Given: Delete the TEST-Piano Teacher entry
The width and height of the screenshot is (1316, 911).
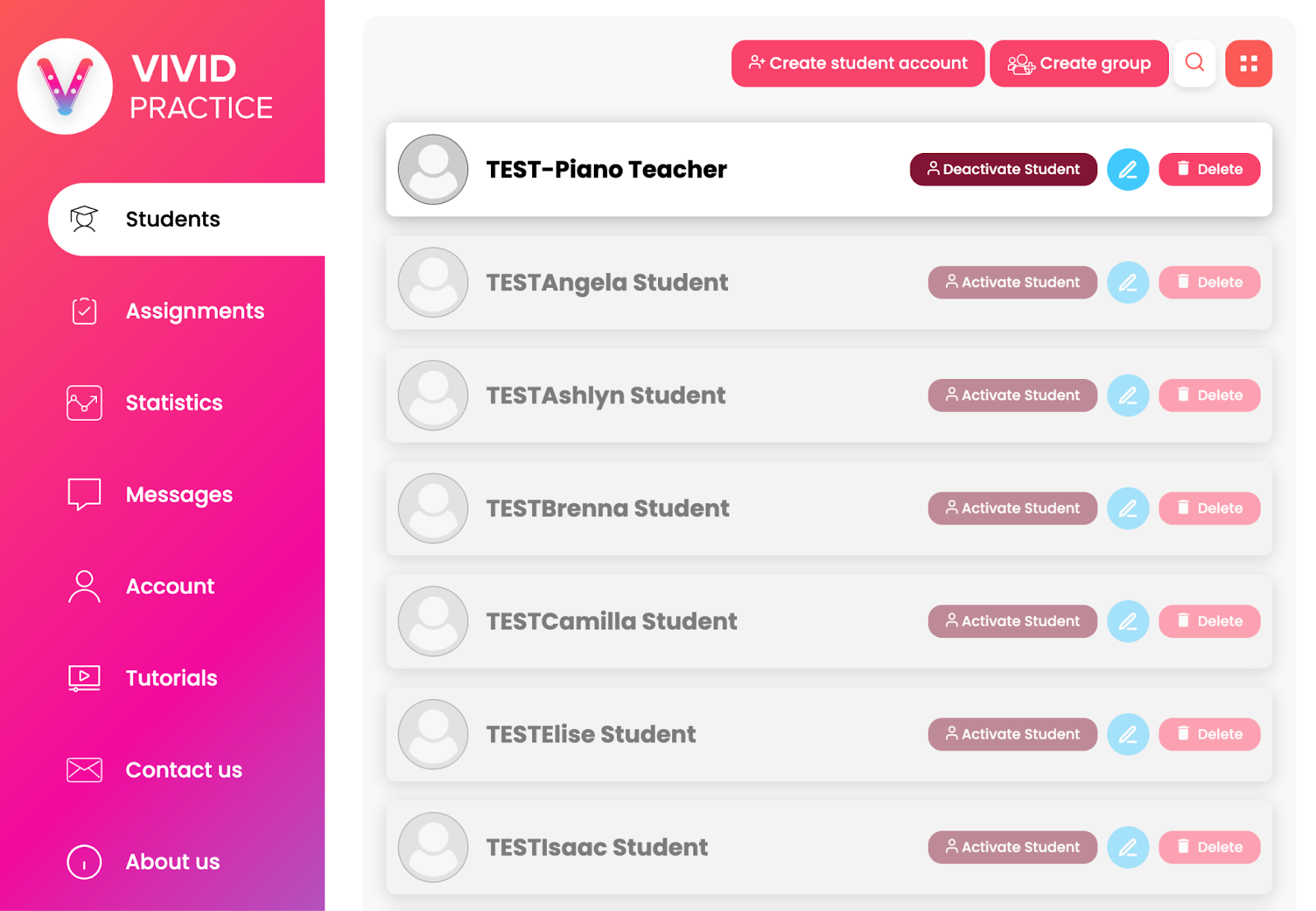Looking at the screenshot, I should coord(1209,169).
